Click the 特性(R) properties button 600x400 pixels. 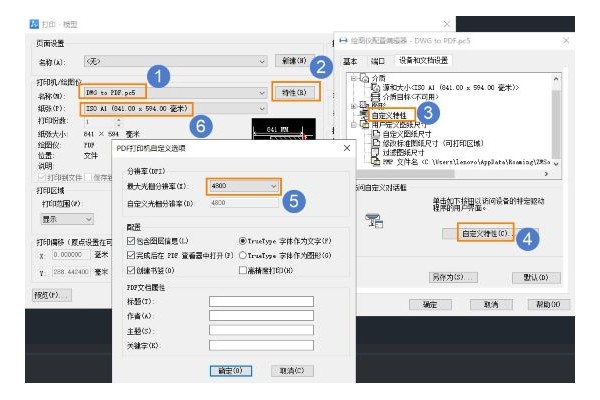(295, 92)
